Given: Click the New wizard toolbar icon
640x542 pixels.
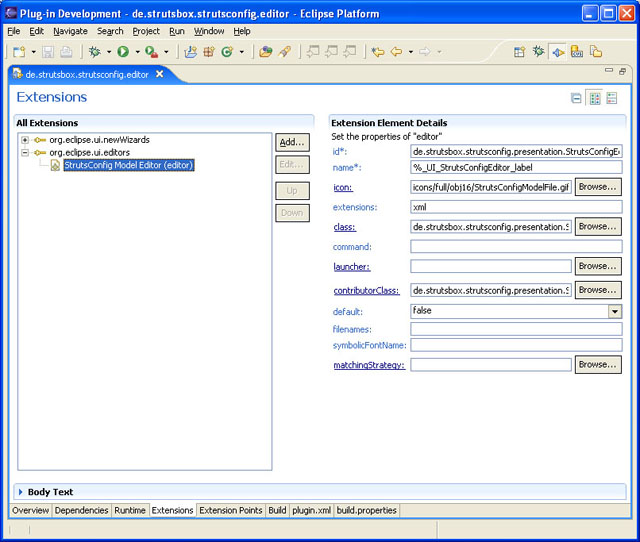Looking at the screenshot, I should pos(19,52).
